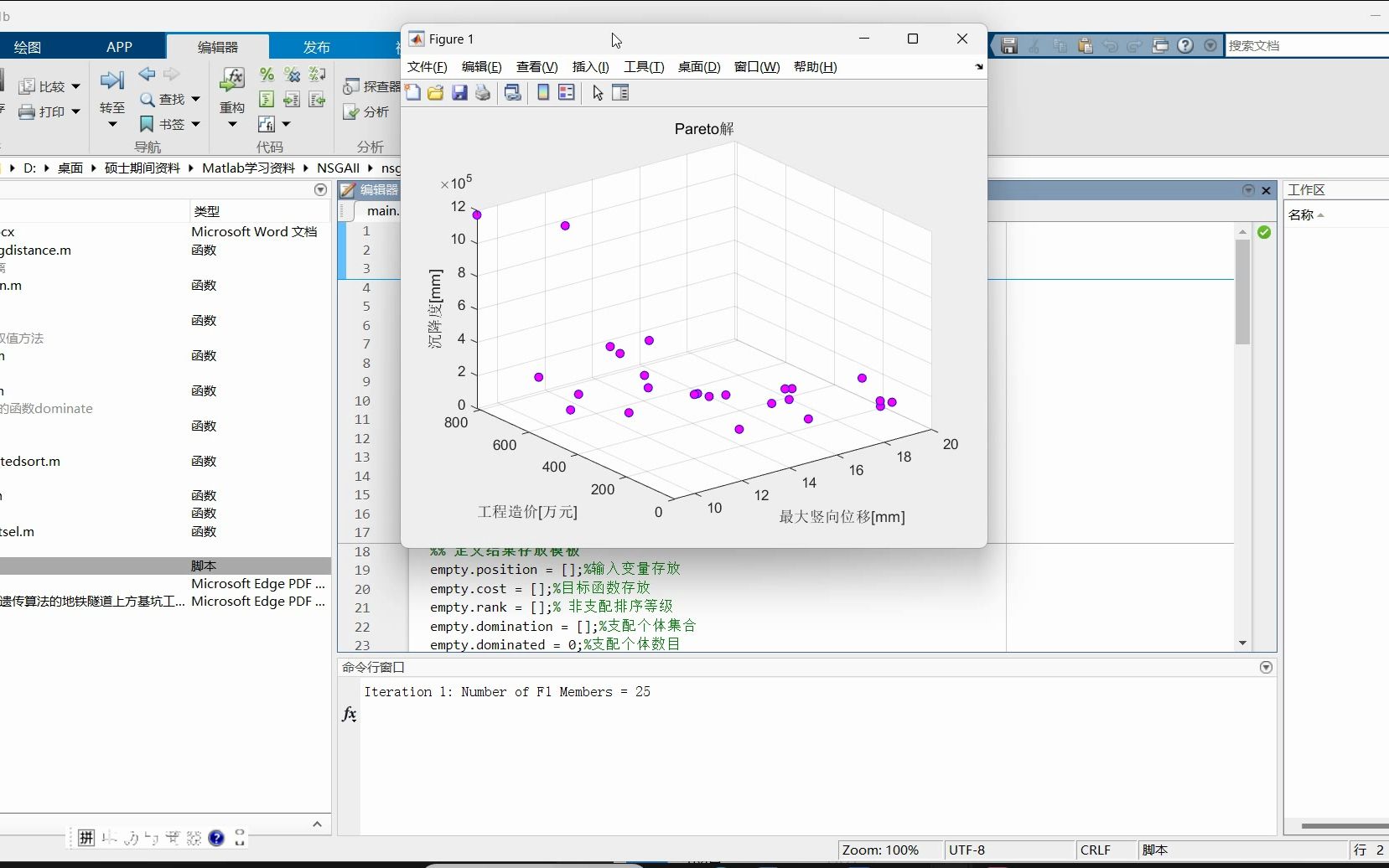
Task: Open the 帮助(H) menu in Figure 1
Action: (815, 67)
